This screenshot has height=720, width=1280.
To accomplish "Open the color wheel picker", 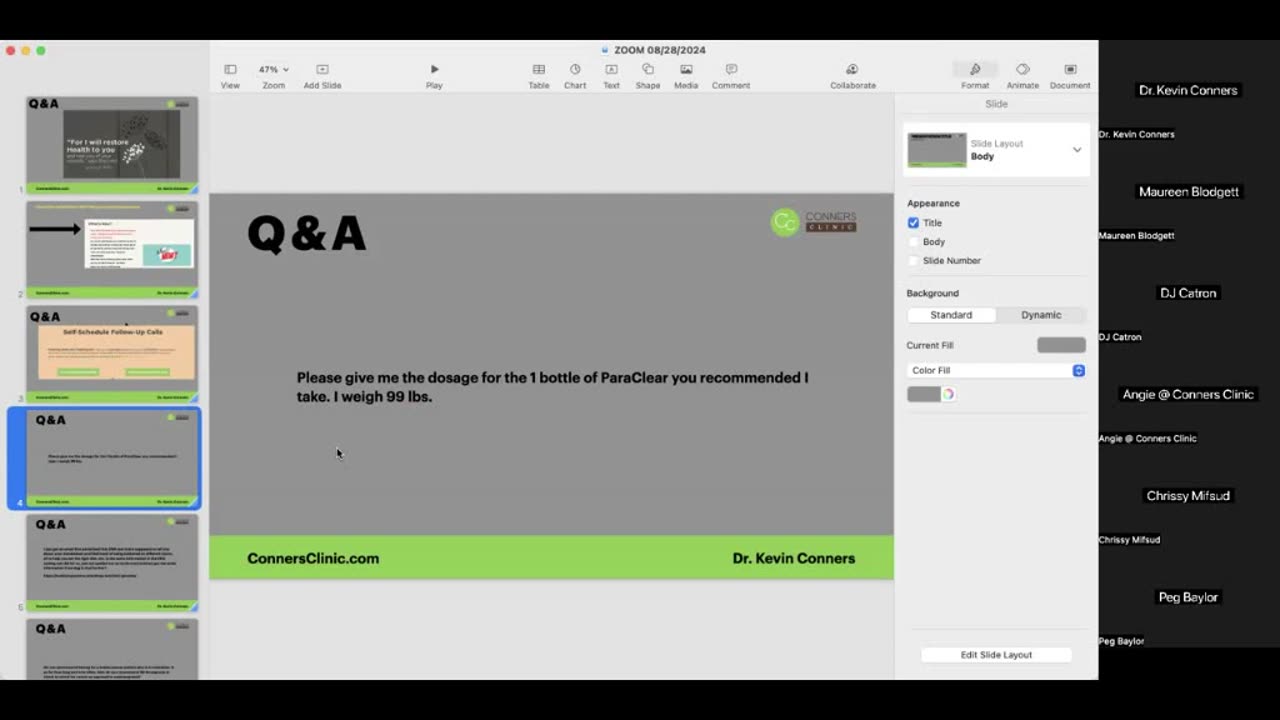I will pos(948,394).
